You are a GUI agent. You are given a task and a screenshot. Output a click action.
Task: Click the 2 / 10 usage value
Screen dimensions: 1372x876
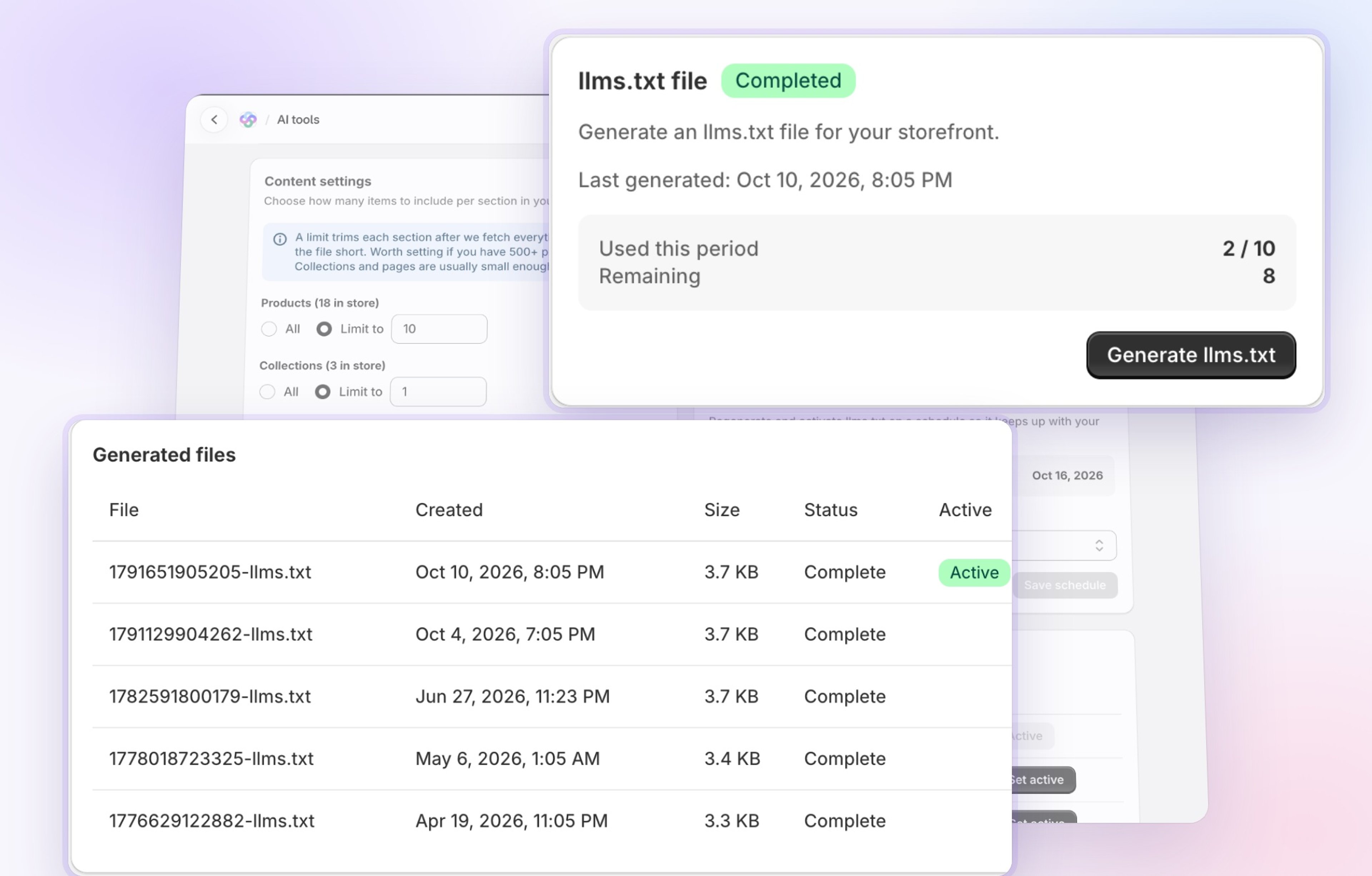click(1249, 248)
